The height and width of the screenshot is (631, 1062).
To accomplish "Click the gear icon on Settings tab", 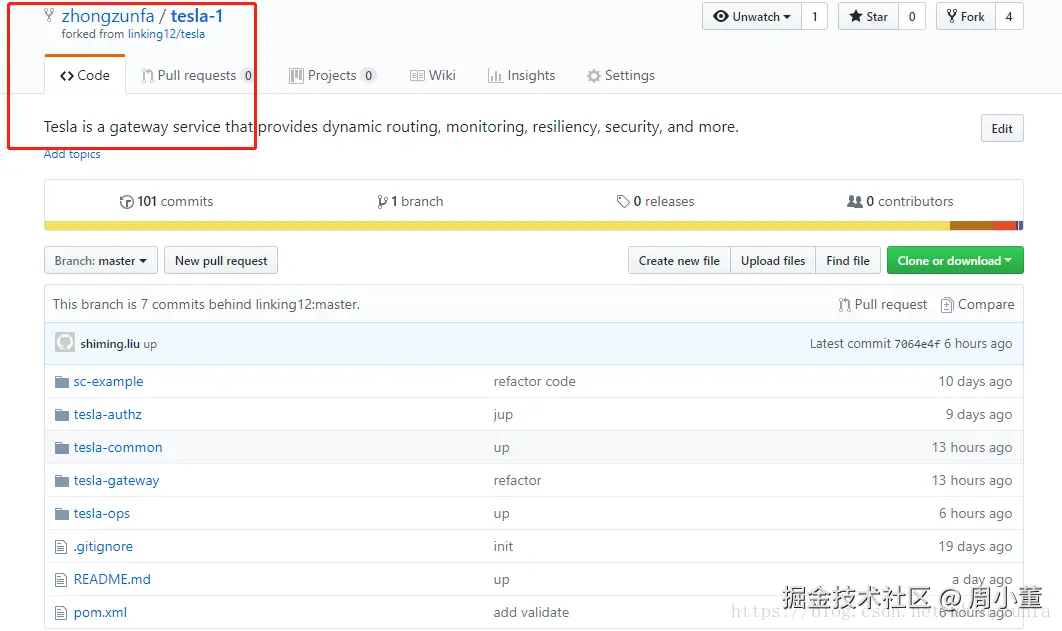I will point(594,76).
